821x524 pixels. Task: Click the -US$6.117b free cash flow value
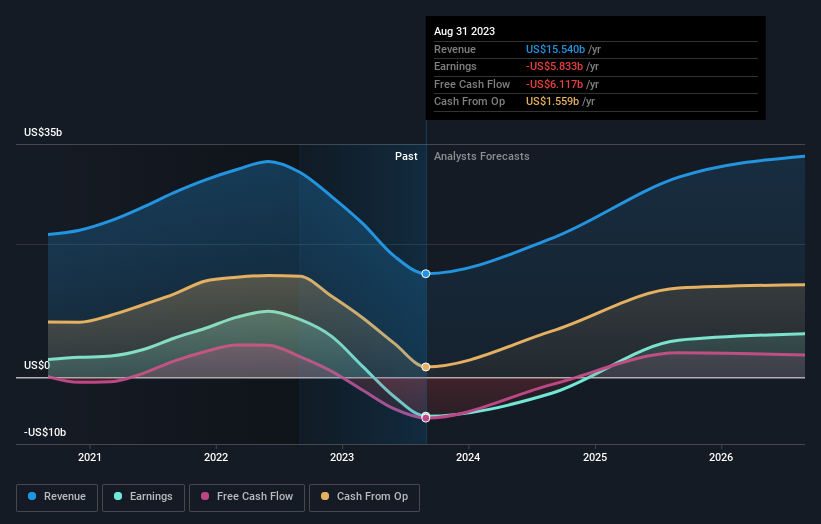point(554,84)
